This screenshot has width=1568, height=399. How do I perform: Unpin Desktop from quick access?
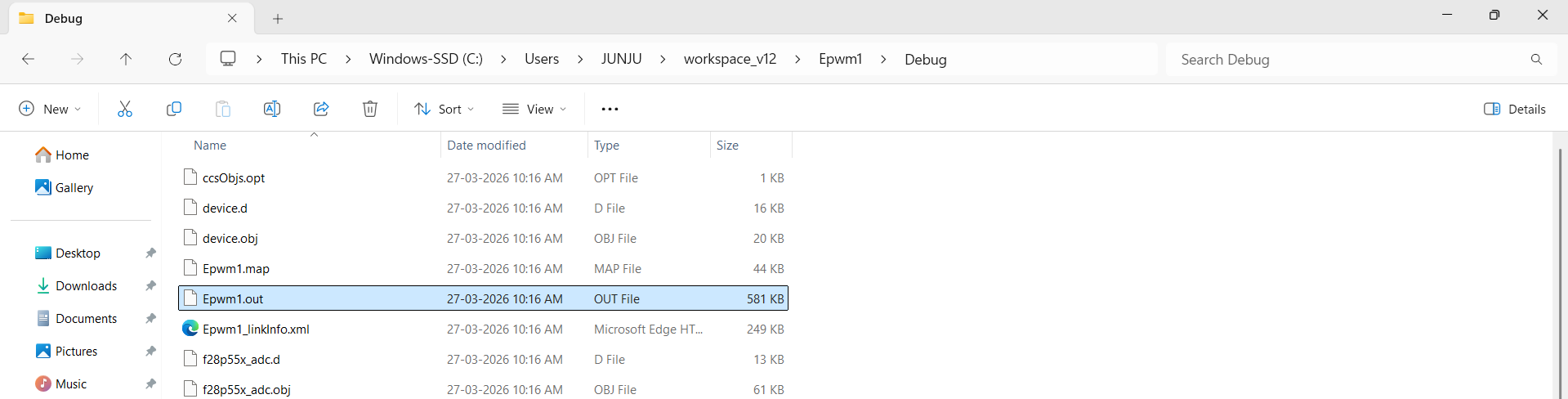click(150, 253)
